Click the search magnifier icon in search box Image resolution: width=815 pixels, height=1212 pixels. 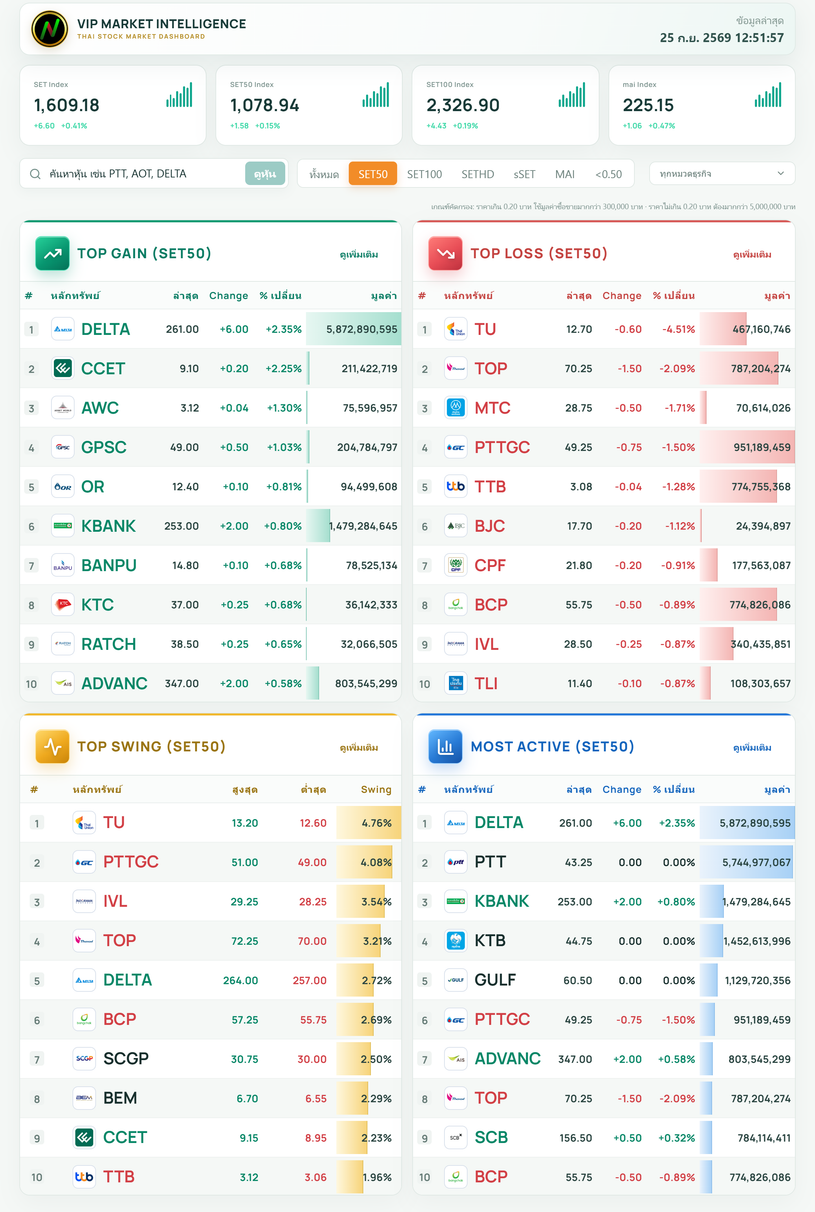(x=36, y=174)
